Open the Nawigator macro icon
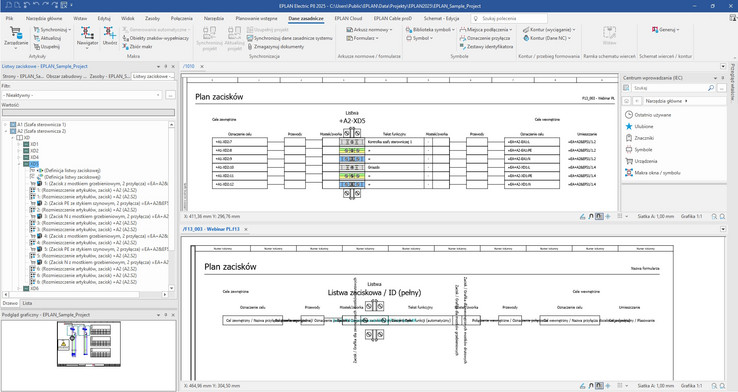Screen dimensions: 738x392 tap(87, 37)
